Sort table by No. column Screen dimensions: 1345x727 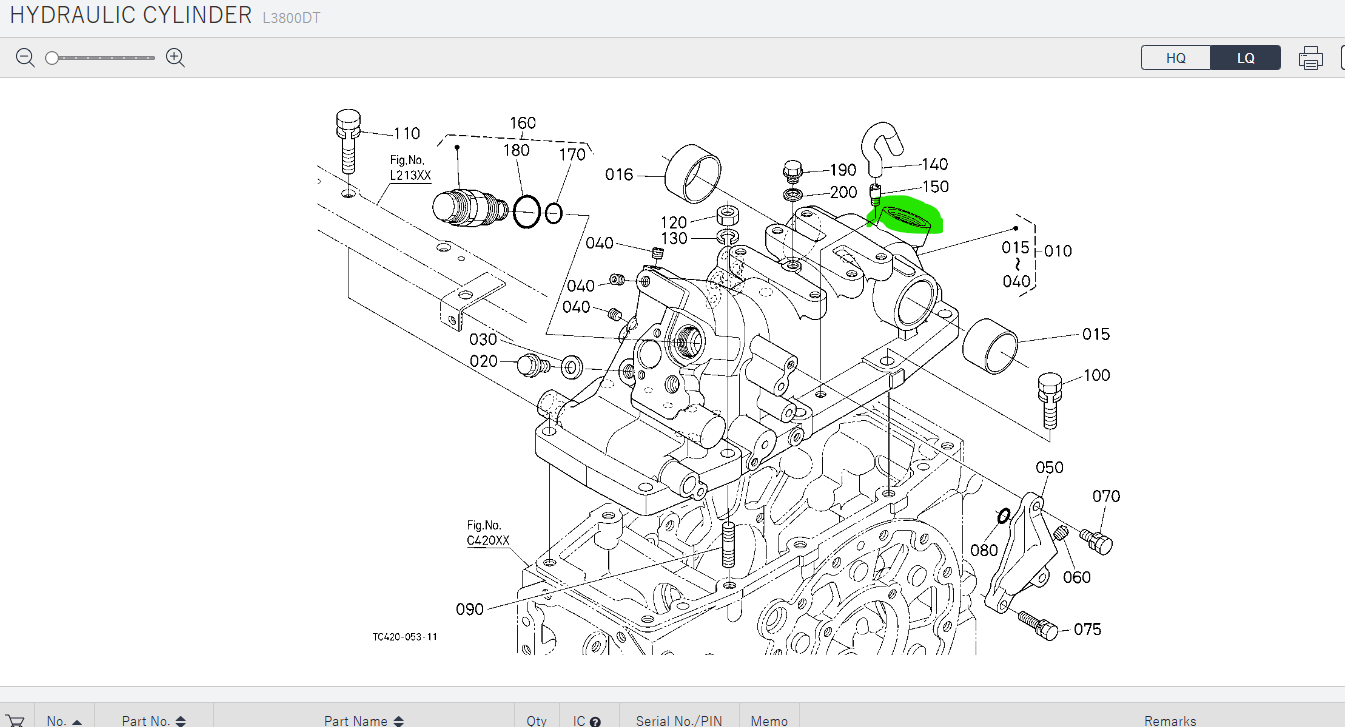[x=64, y=721]
